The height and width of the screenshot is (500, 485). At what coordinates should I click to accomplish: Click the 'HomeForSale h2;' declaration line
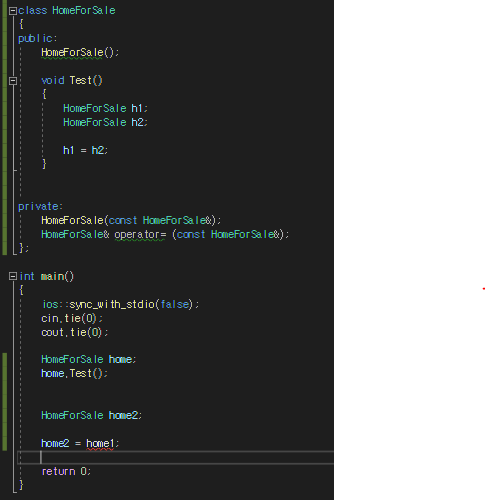coord(105,123)
